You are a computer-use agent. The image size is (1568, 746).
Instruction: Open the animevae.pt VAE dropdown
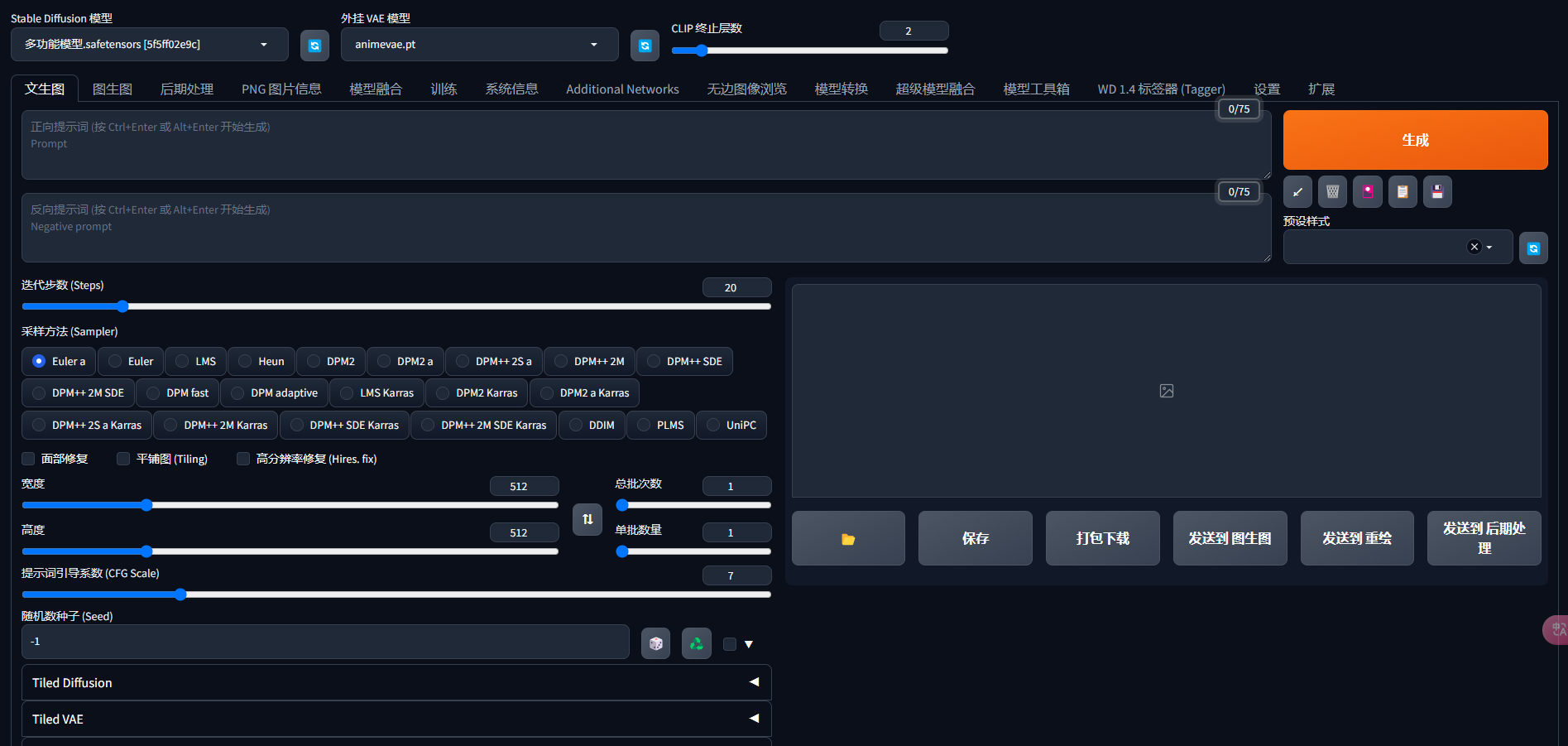point(478,45)
